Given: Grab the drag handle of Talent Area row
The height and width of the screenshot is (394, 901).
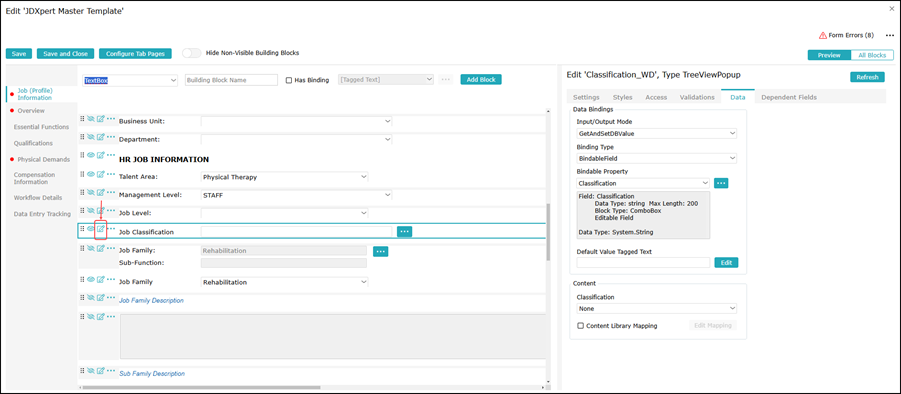Looking at the screenshot, I should click(82, 173).
